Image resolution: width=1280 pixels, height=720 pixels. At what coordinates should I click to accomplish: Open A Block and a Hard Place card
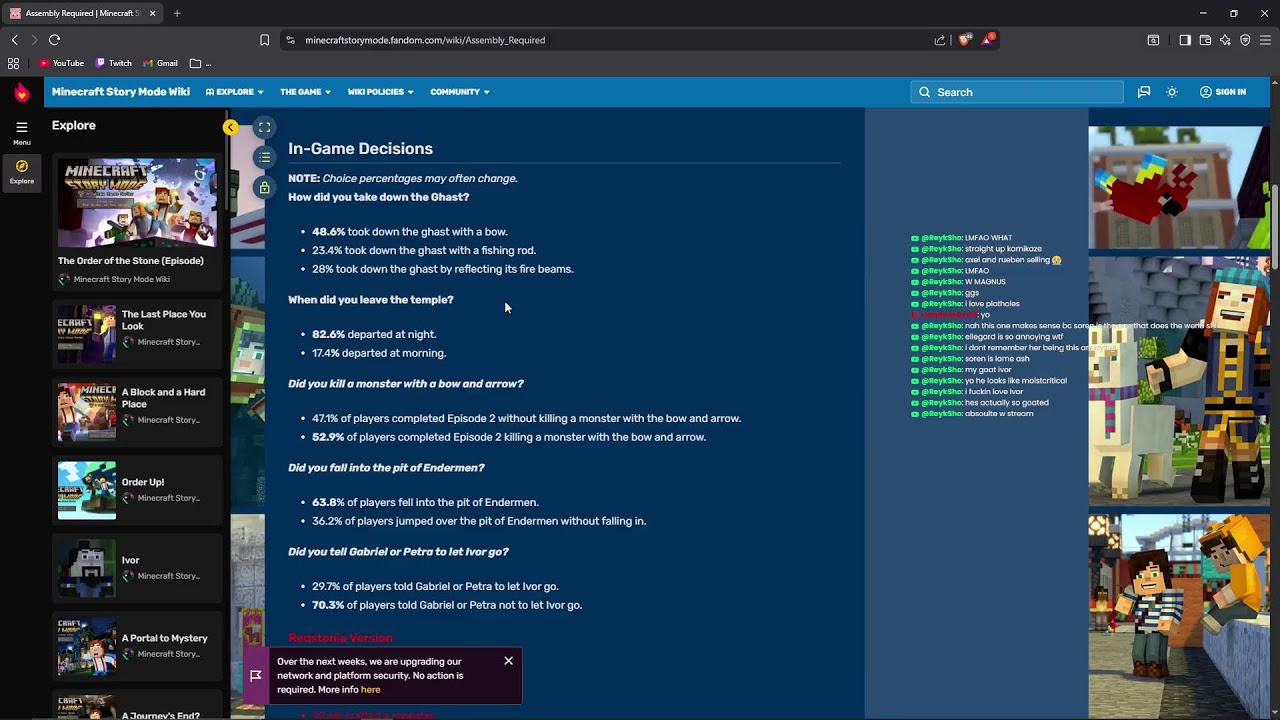click(x=136, y=412)
